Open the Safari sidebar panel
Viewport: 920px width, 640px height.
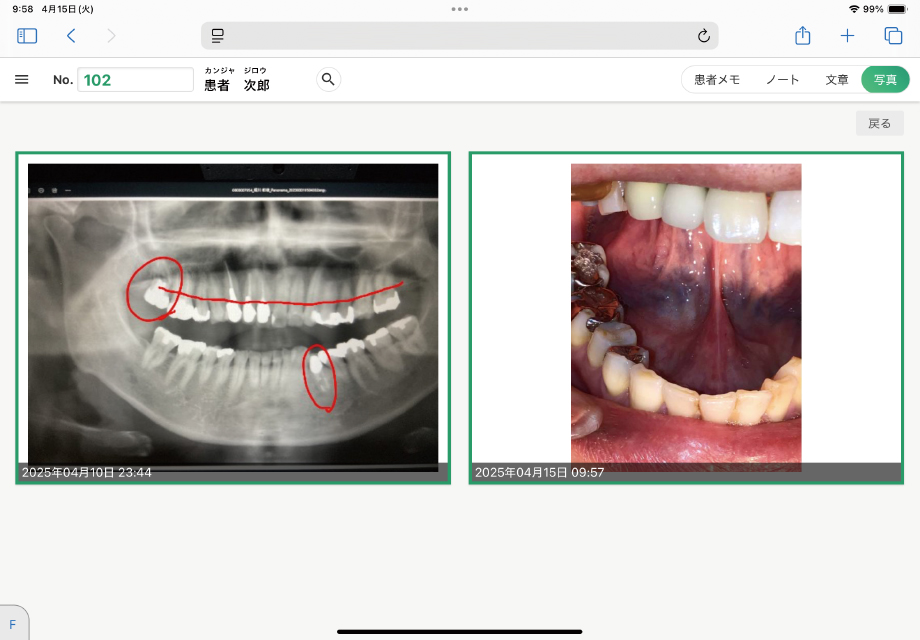coord(27,36)
